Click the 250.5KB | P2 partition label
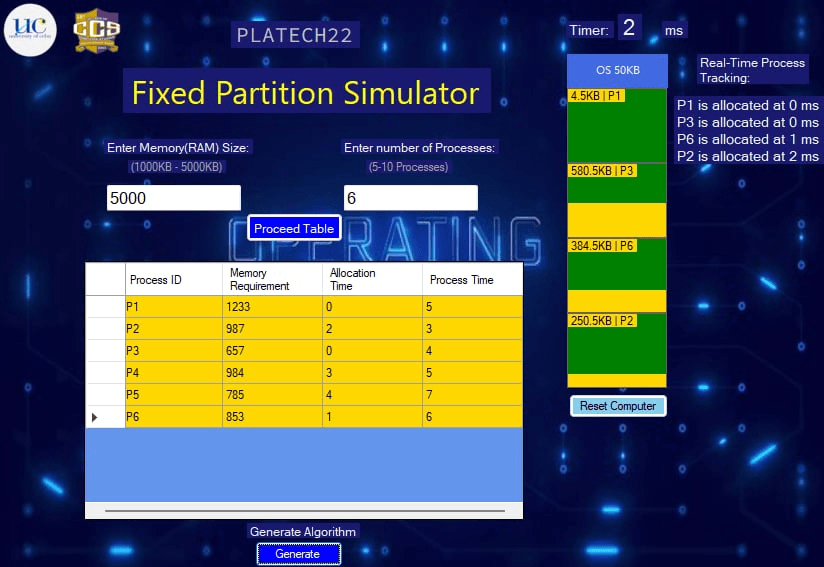The image size is (824, 567). (602, 321)
